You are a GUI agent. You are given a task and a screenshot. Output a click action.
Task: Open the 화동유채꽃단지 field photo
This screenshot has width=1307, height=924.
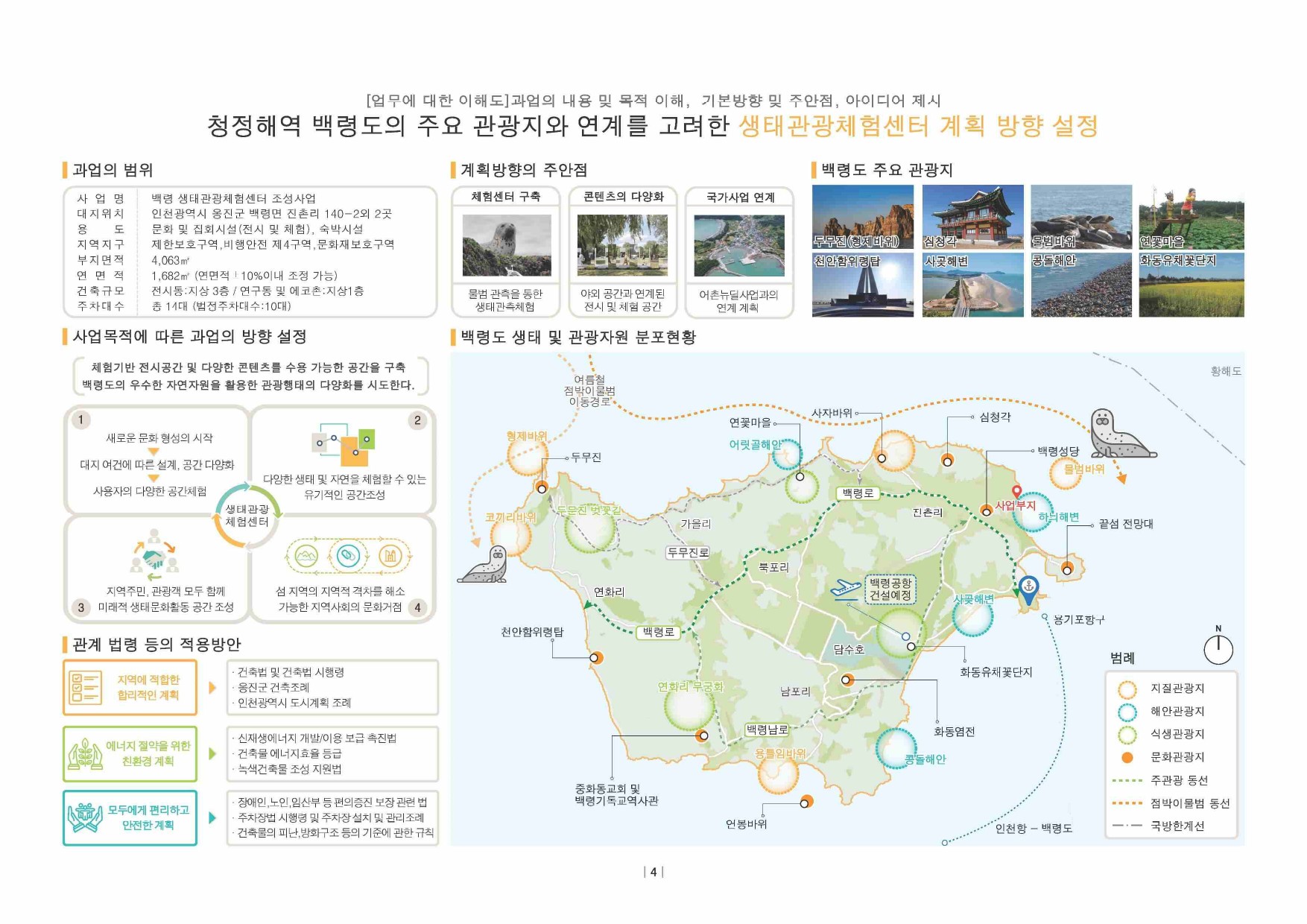1191,285
